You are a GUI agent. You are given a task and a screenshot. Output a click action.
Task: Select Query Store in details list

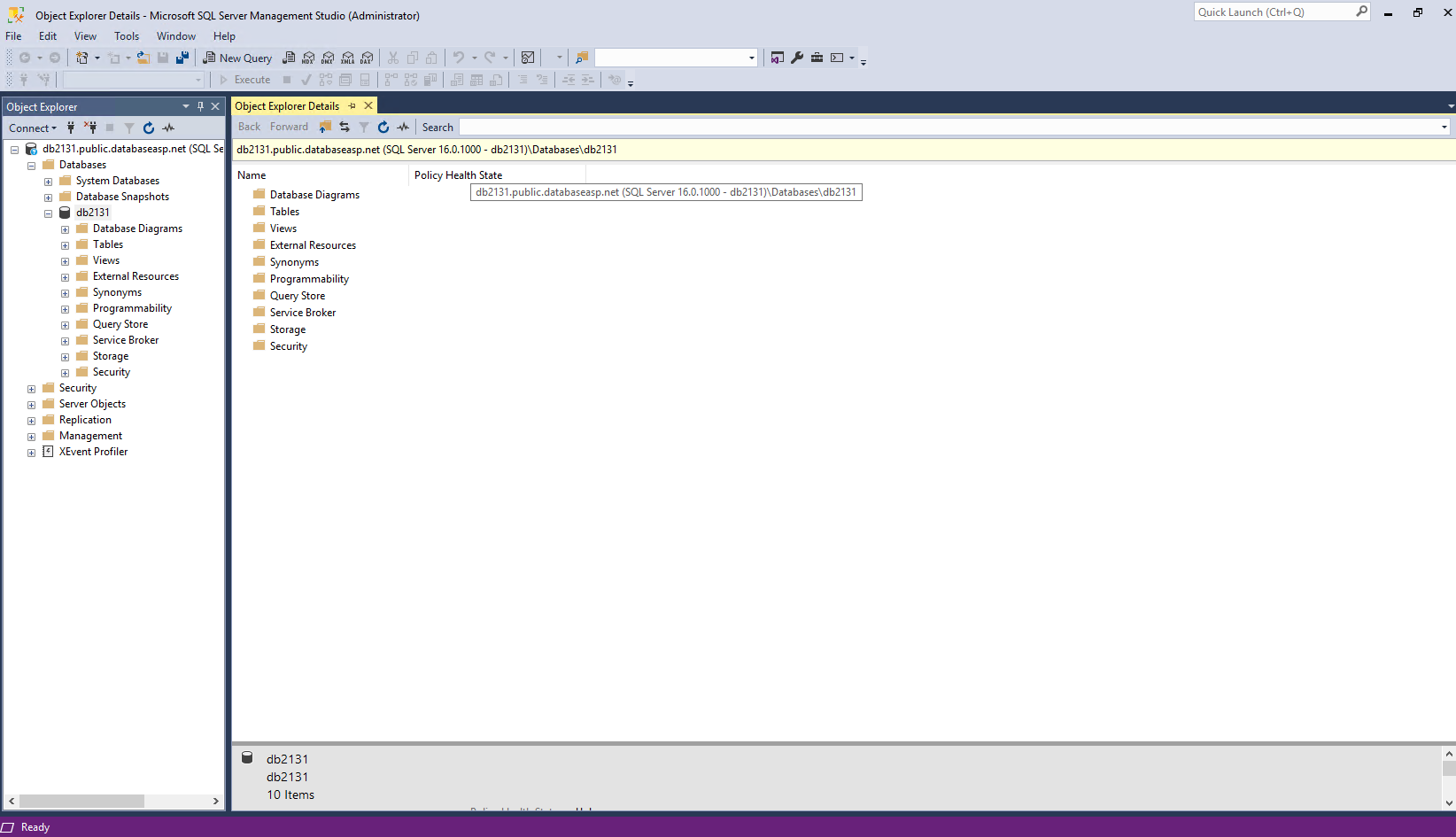click(298, 296)
